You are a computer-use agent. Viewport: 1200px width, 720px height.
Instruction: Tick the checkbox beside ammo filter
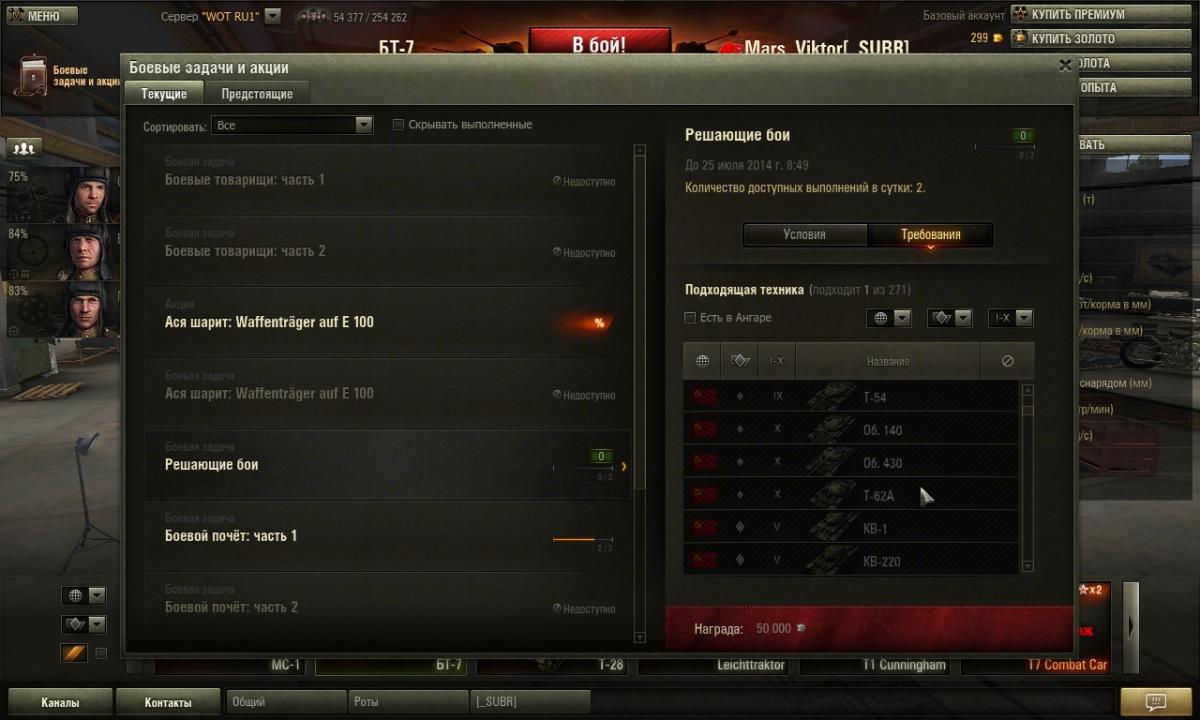[100, 653]
